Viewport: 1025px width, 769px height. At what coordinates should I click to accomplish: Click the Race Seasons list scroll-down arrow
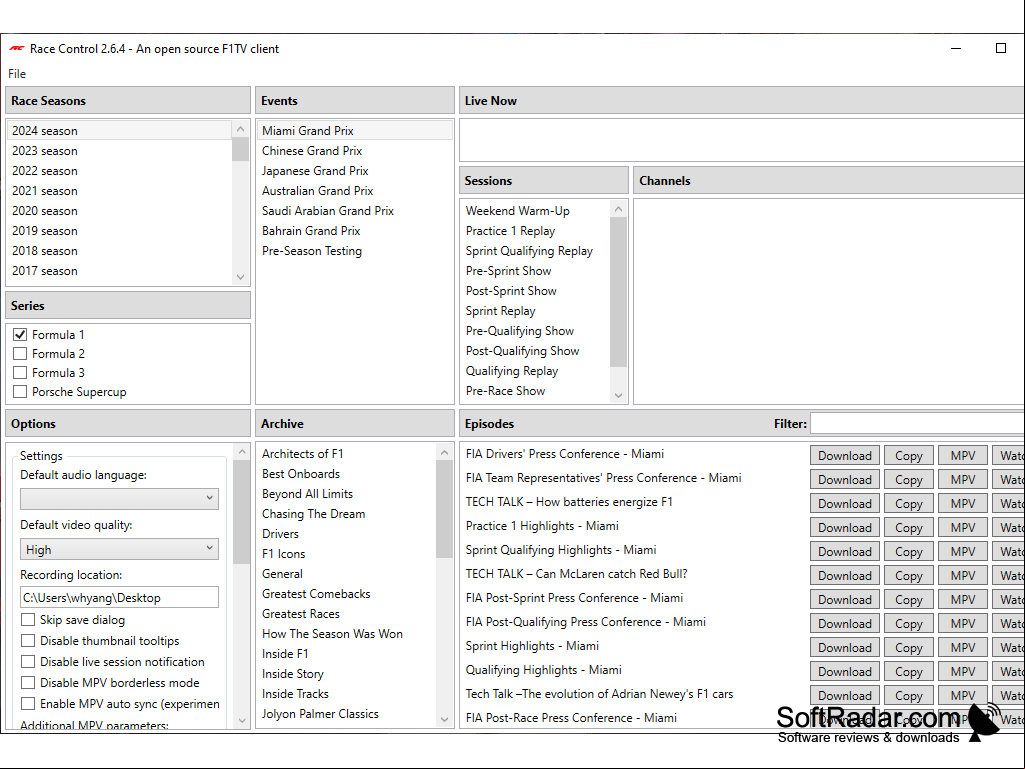[x=241, y=277]
